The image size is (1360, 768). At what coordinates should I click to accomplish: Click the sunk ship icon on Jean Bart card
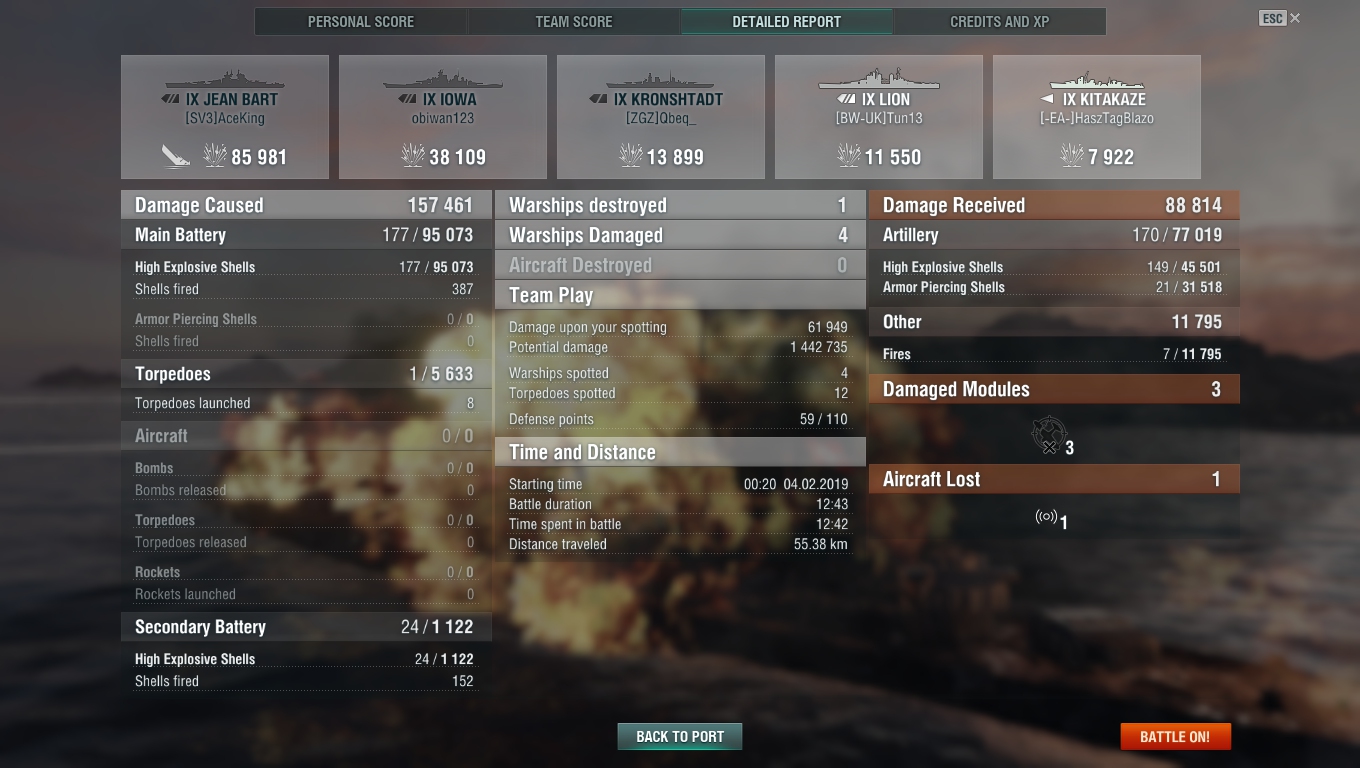click(176, 156)
